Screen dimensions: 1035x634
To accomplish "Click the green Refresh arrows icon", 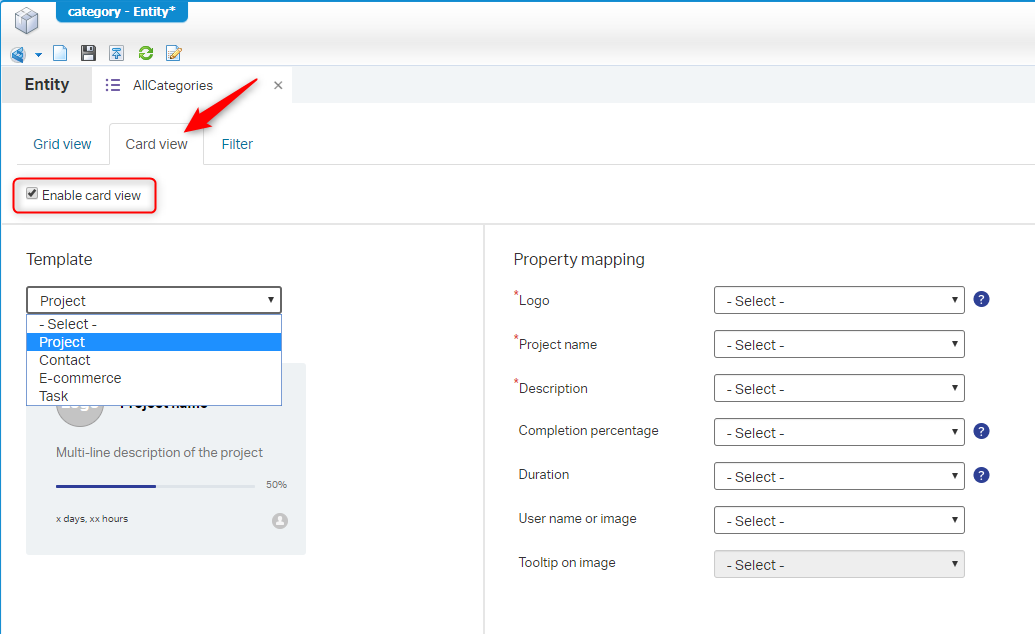I will [x=146, y=54].
